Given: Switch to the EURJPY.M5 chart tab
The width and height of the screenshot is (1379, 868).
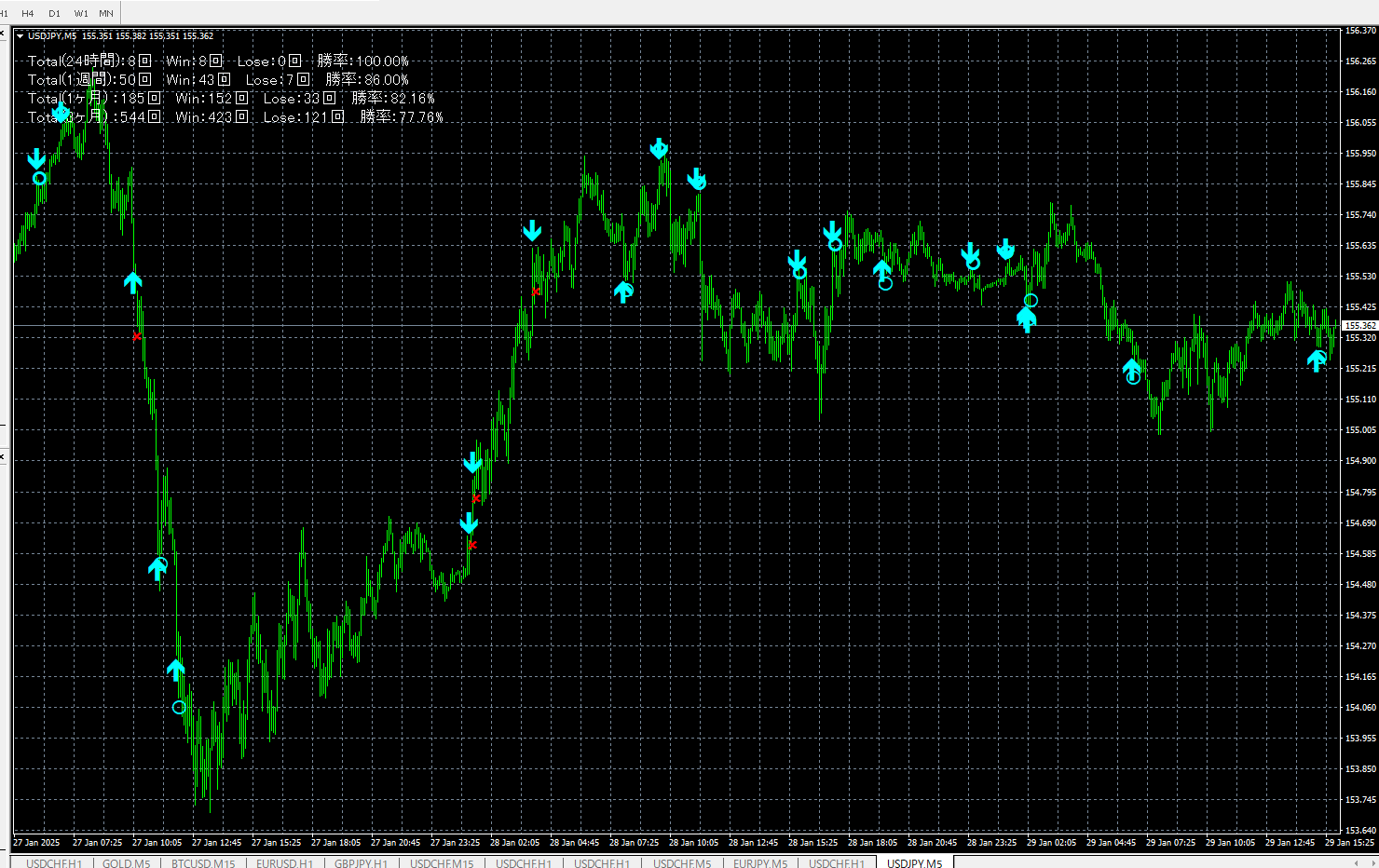Looking at the screenshot, I should pyautogui.click(x=760, y=862).
